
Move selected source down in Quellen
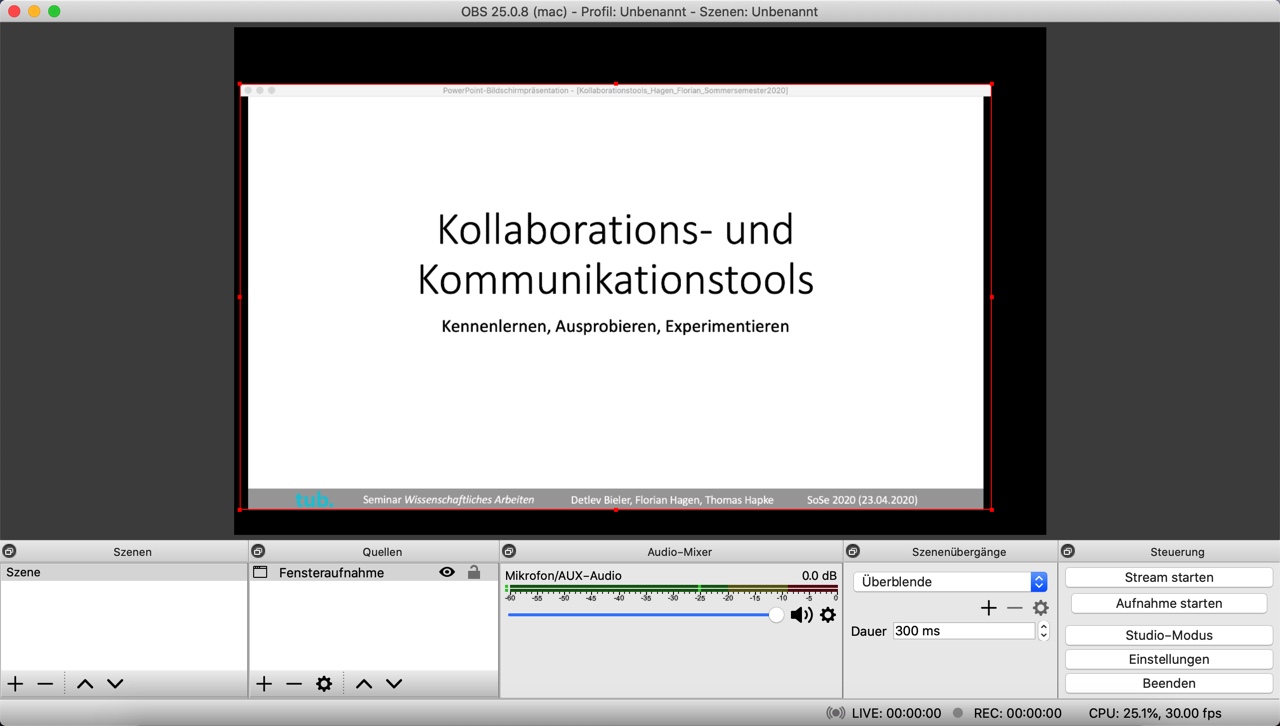tap(394, 684)
